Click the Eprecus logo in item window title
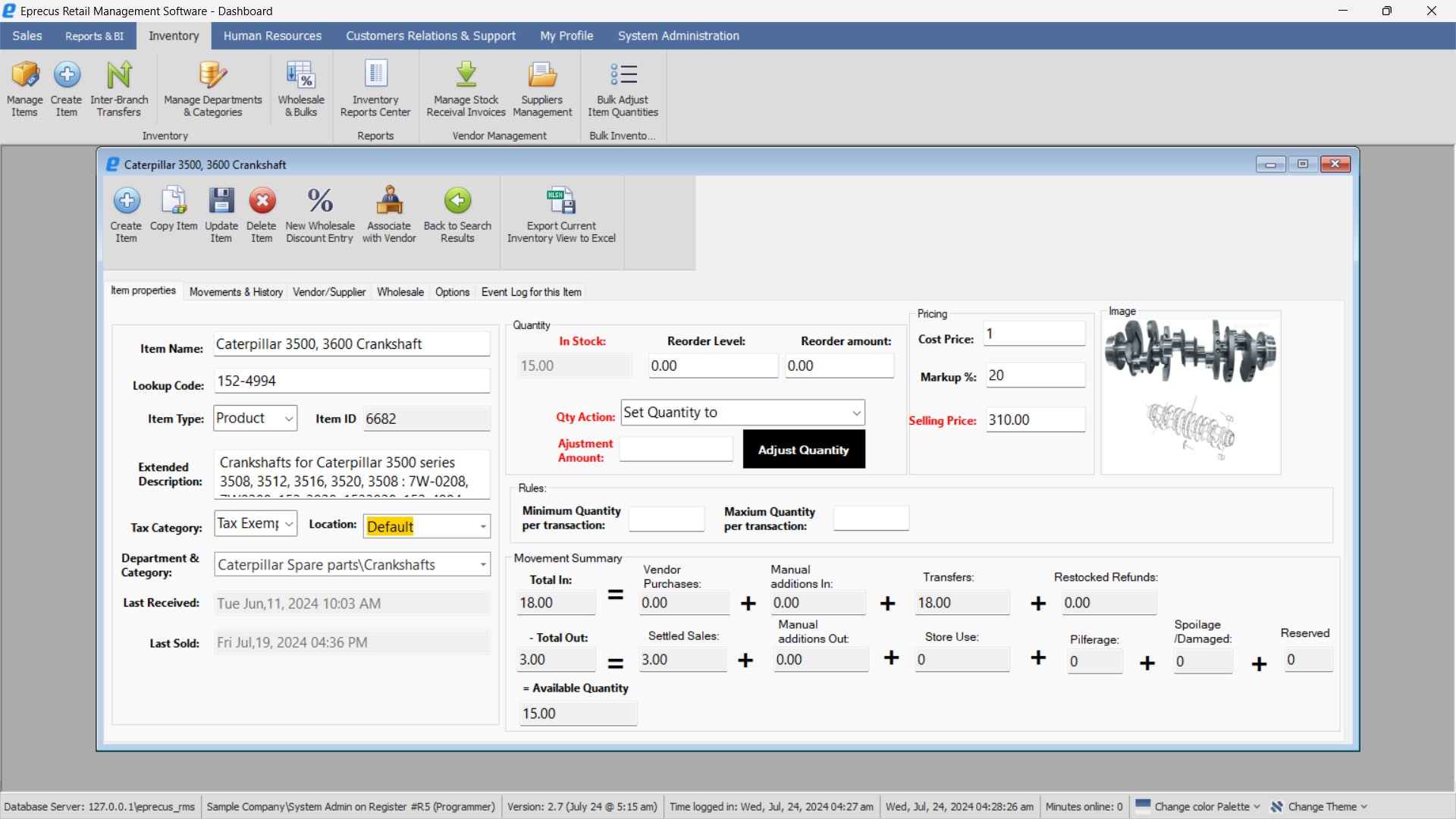Image resolution: width=1456 pixels, height=819 pixels. pyautogui.click(x=112, y=165)
